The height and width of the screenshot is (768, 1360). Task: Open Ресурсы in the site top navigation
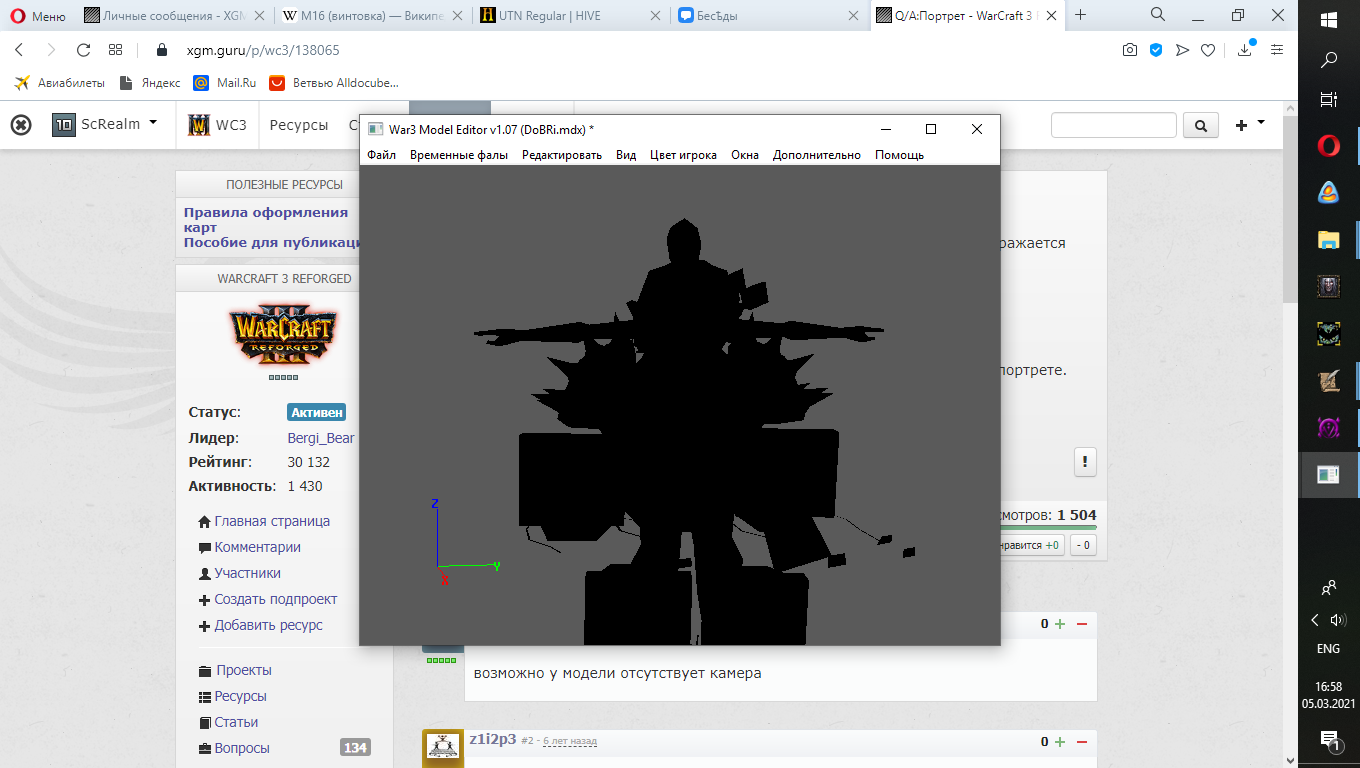coord(299,125)
